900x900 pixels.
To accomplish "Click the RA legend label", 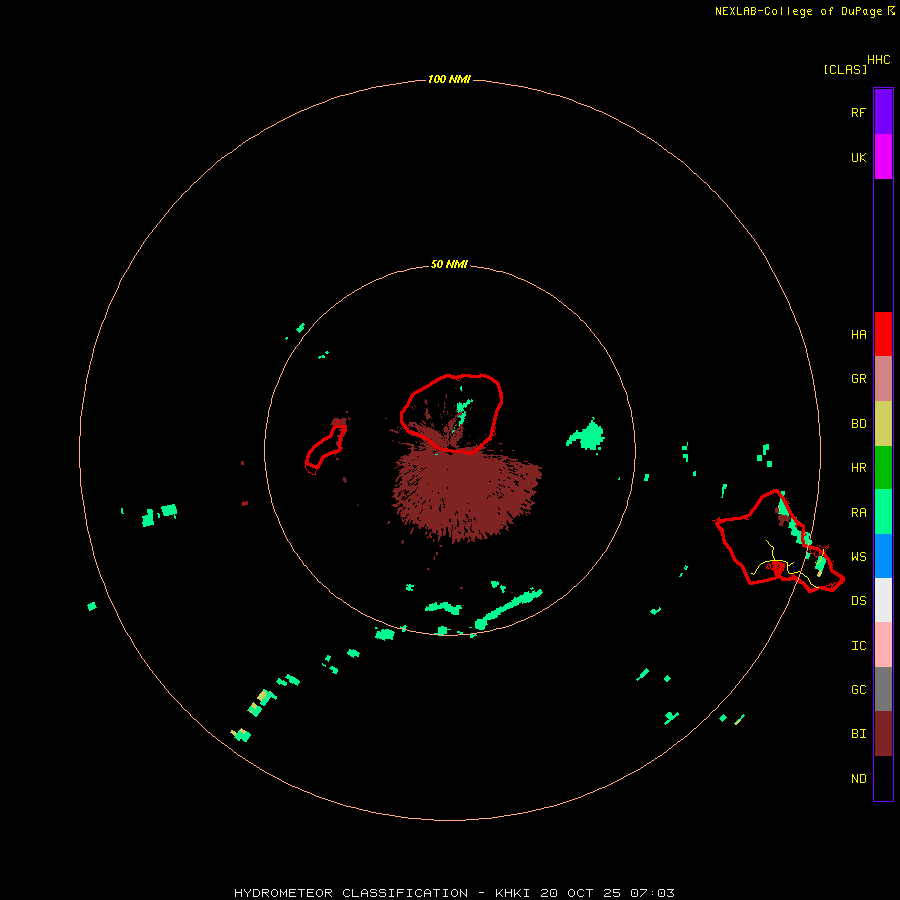I will 858,513.
